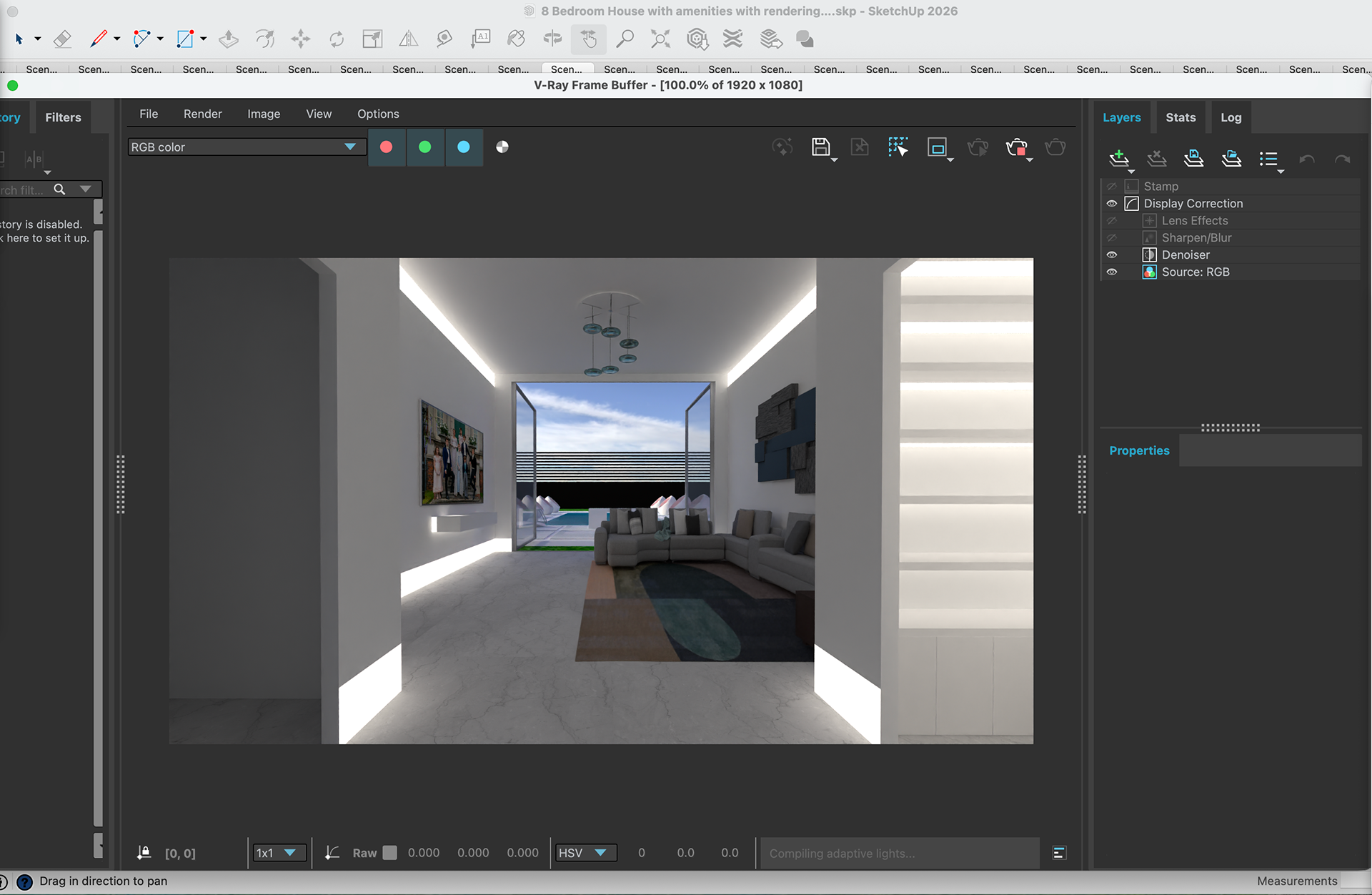Image resolution: width=1372 pixels, height=895 pixels.
Task: Click the Zoom magnifier tool
Action: [625, 39]
